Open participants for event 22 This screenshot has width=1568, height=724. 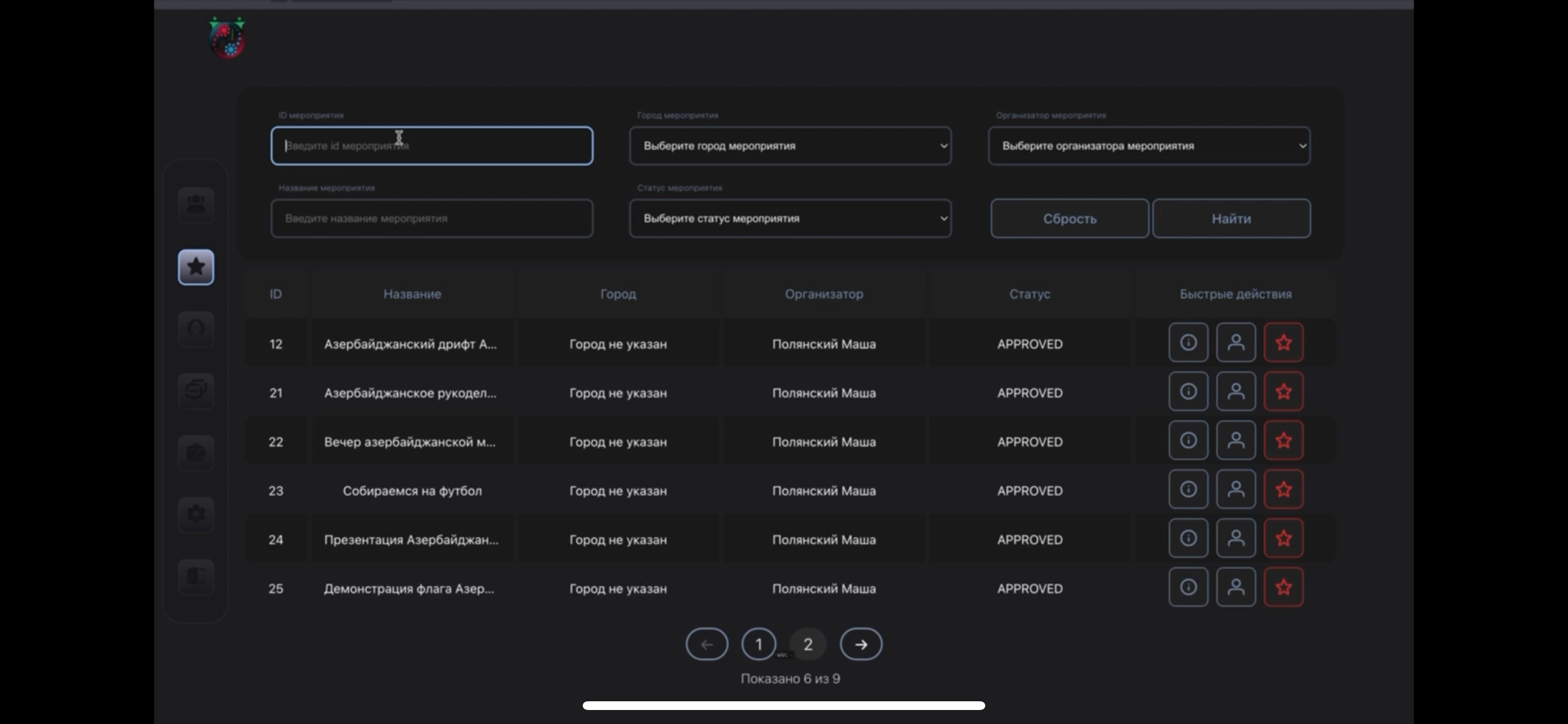click(1235, 441)
